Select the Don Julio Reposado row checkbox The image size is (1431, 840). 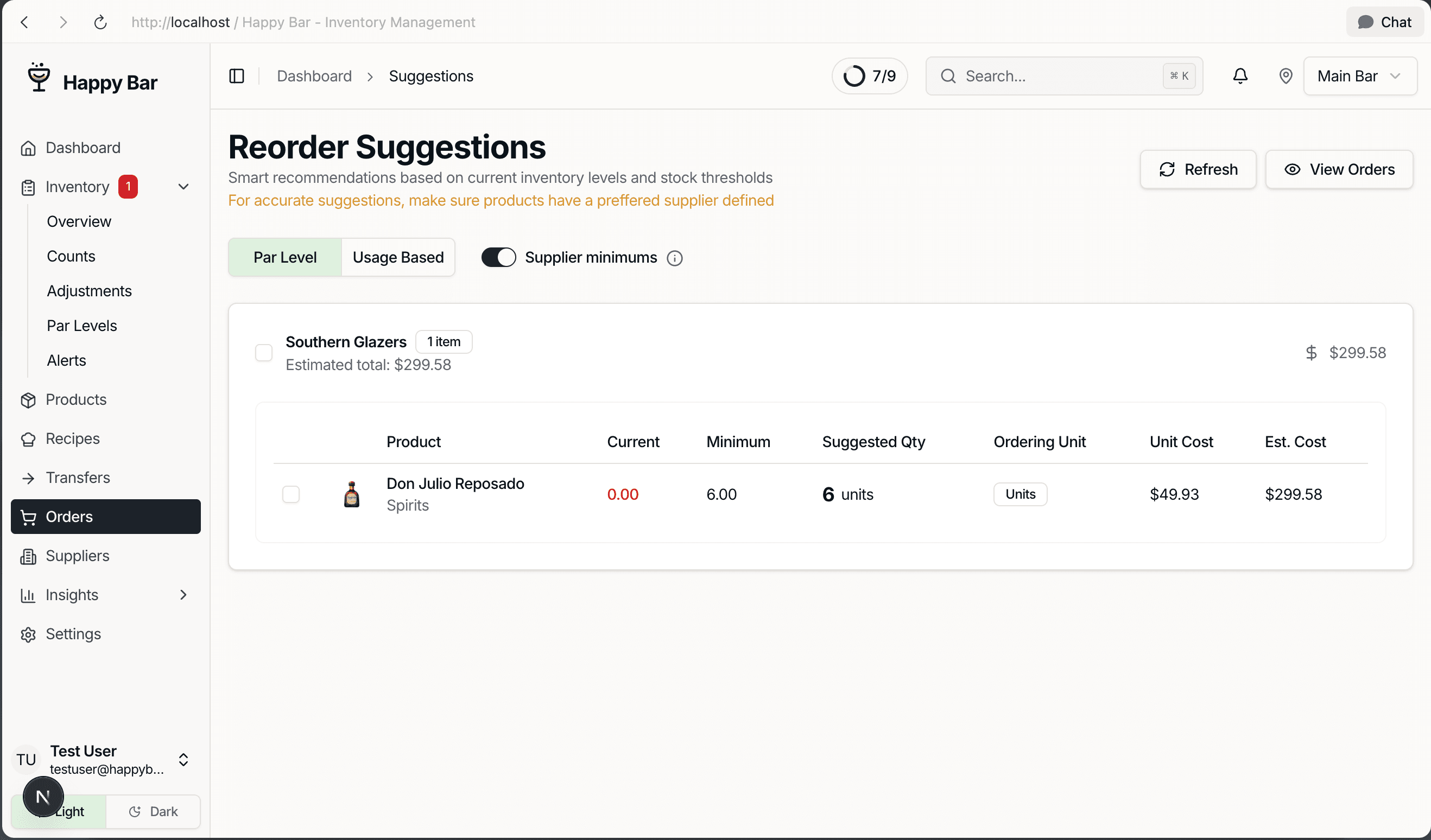pos(291,494)
